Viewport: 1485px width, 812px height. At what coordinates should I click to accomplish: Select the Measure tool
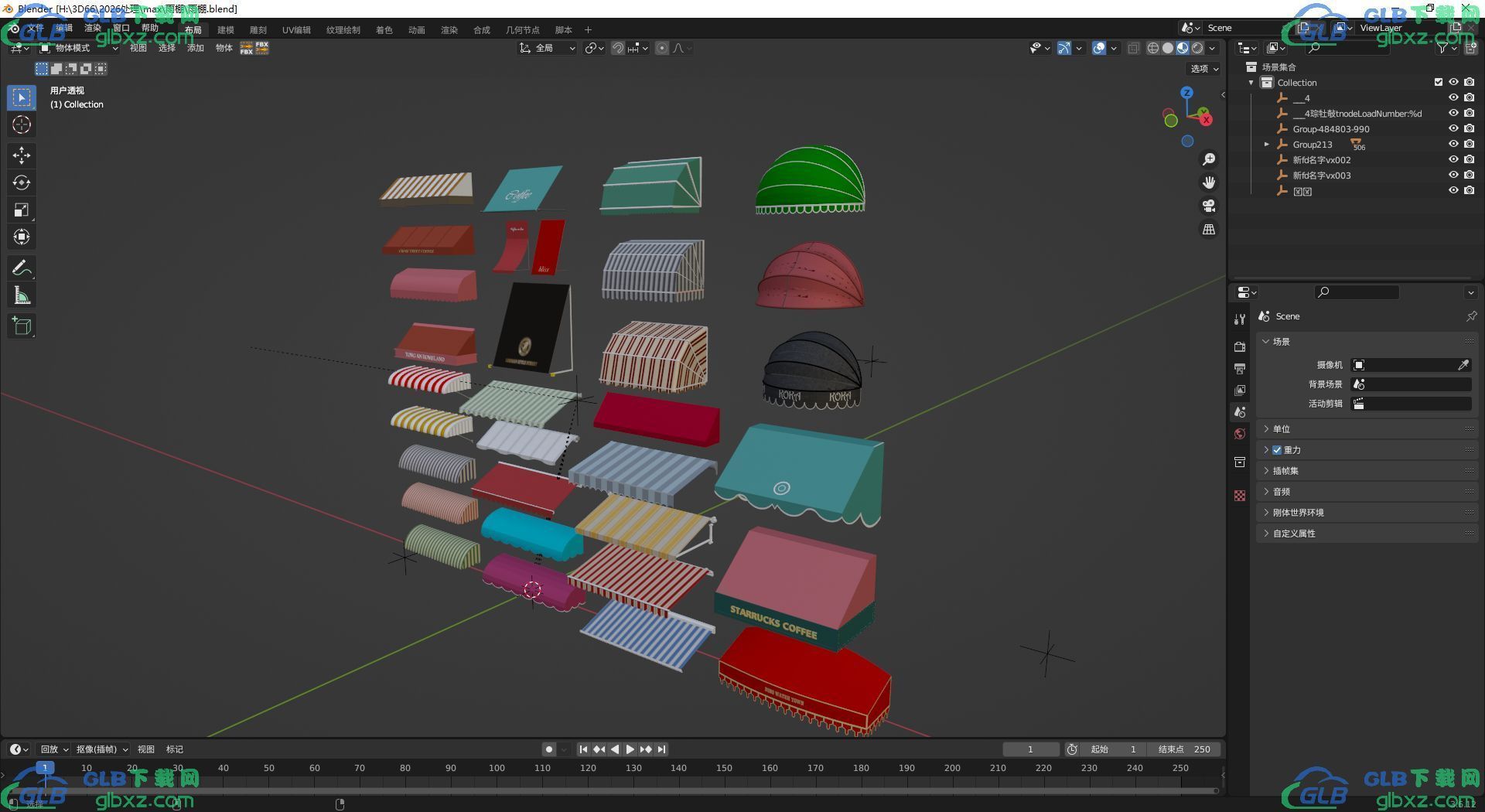tap(22, 295)
